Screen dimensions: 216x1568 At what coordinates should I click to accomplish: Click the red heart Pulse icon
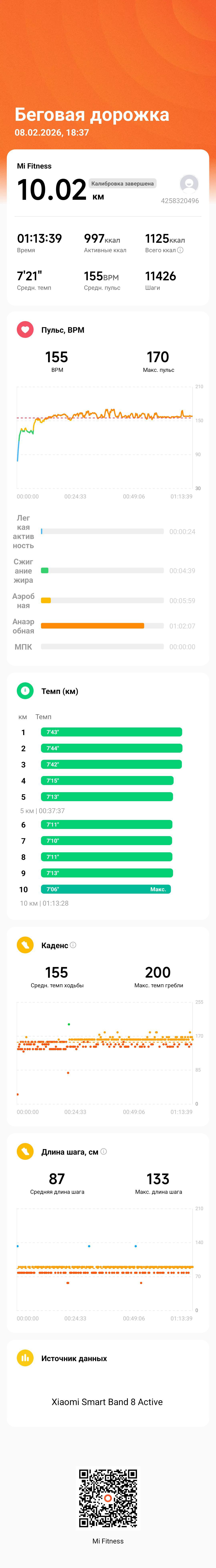[x=25, y=329]
